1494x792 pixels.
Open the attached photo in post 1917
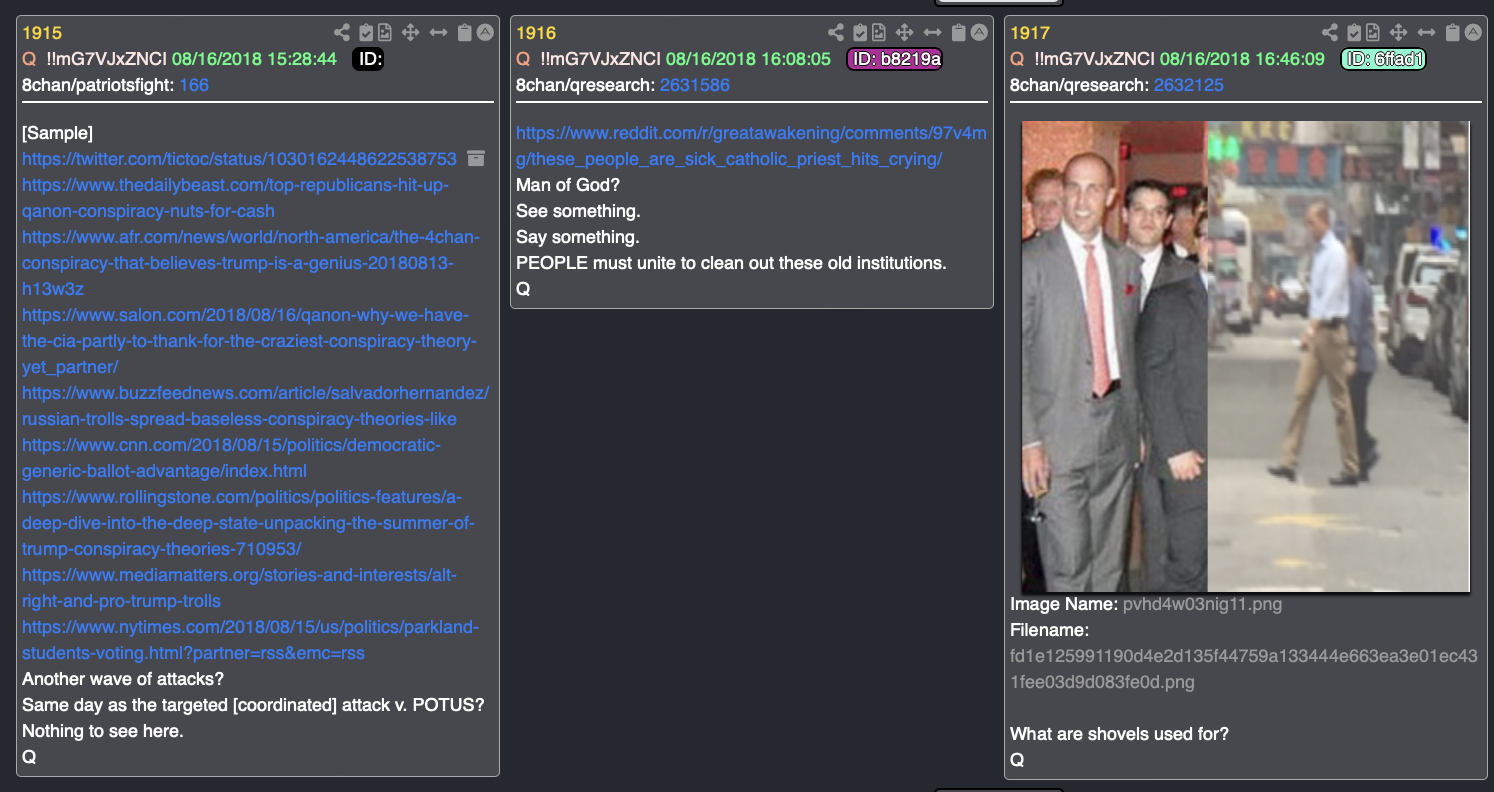pos(1245,357)
